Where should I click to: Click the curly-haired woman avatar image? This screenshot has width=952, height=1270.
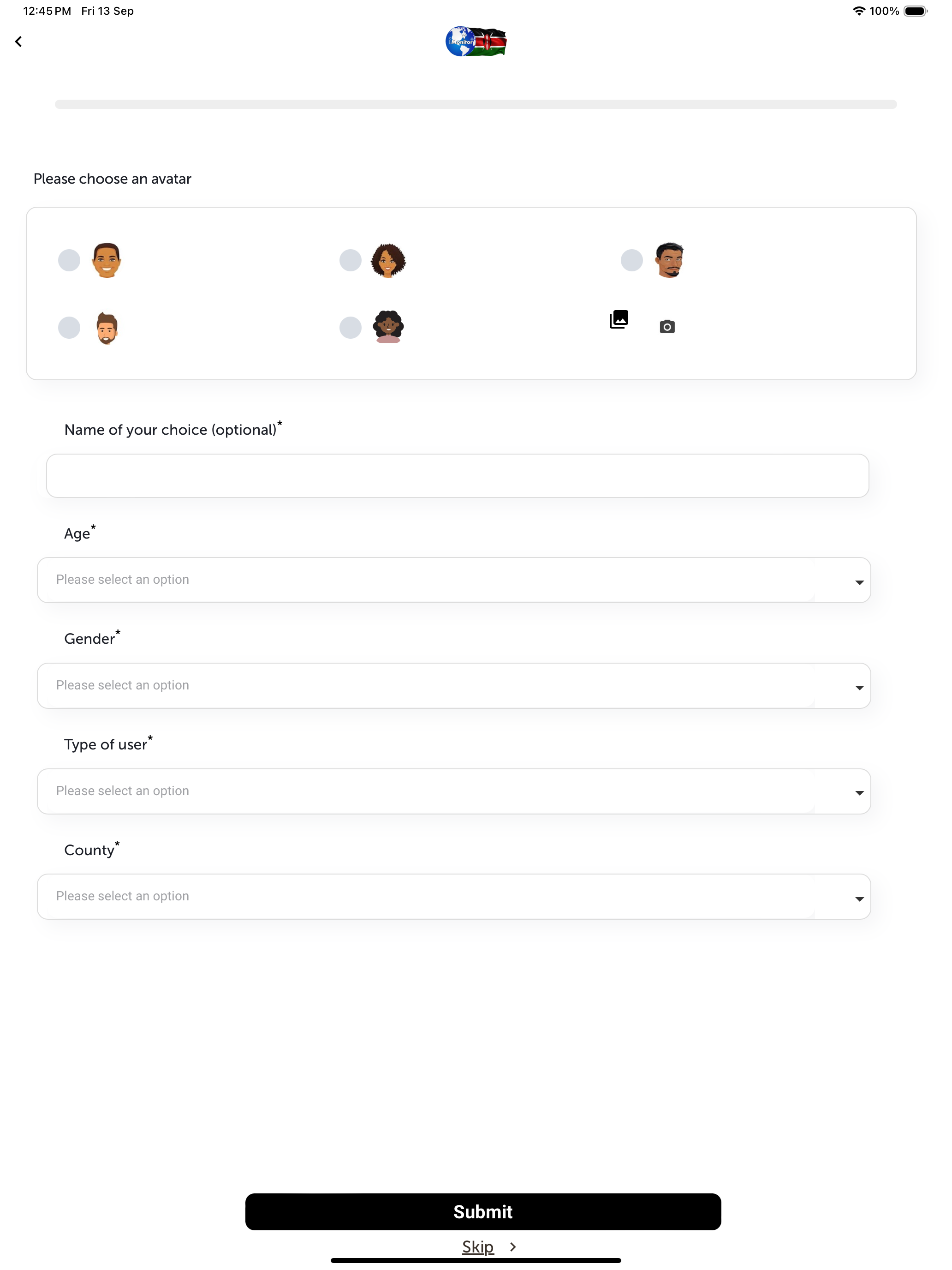pos(388,260)
